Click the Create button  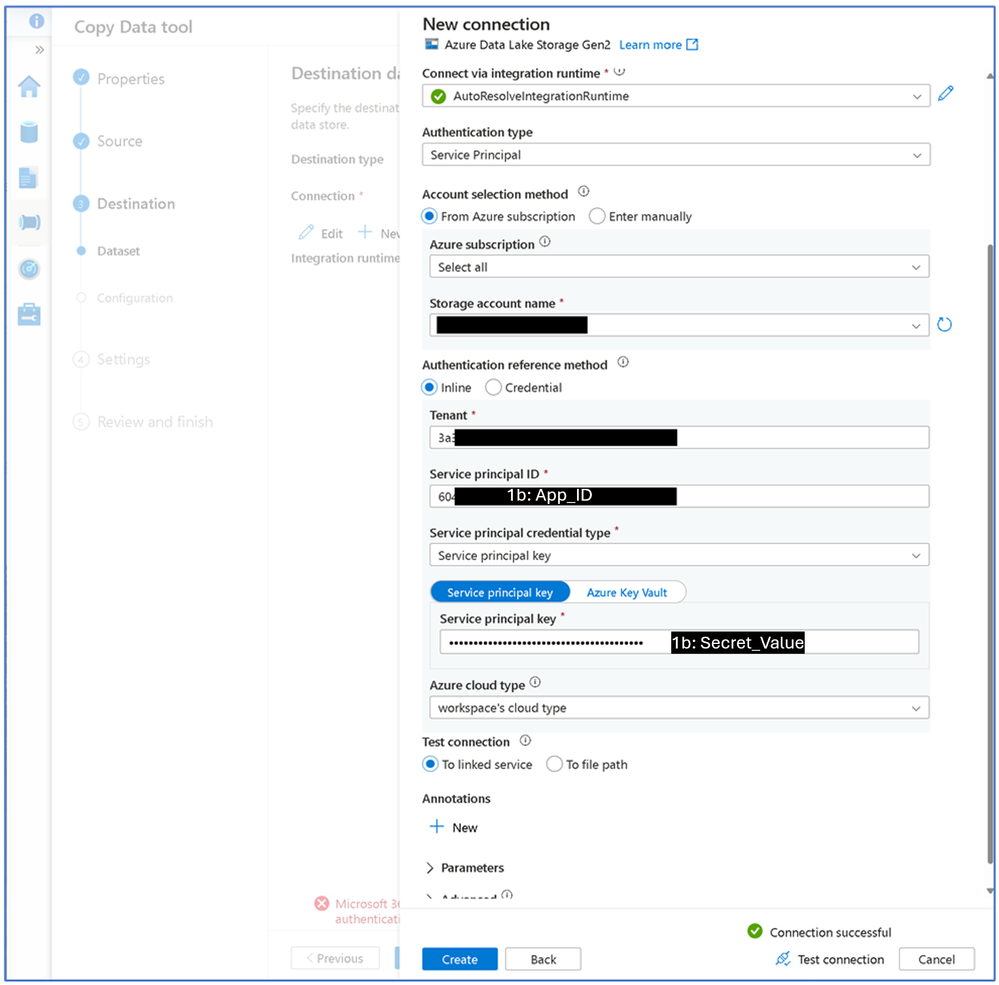(460, 959)
